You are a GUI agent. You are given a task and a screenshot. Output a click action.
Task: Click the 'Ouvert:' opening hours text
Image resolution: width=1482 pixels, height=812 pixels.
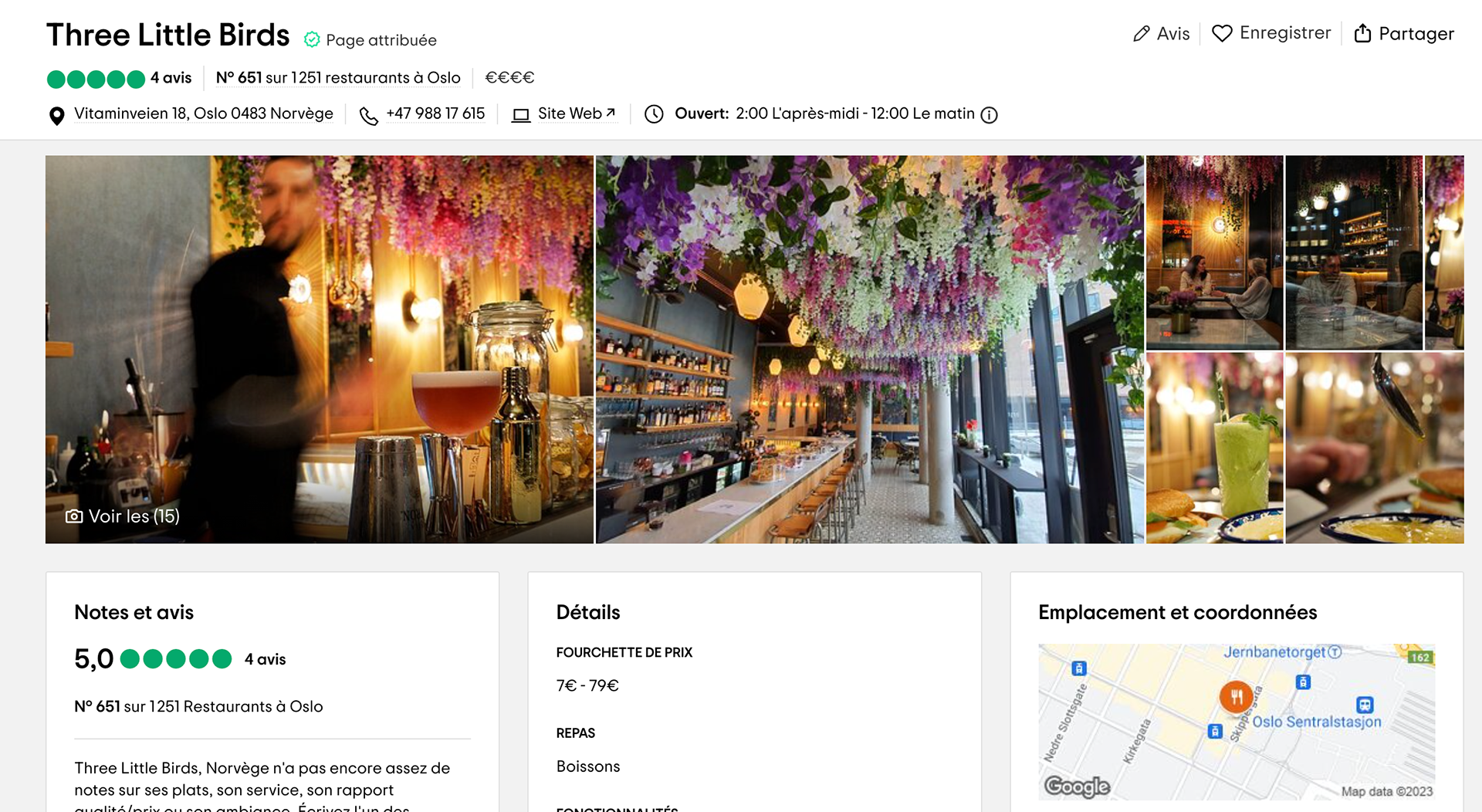(702, 113)
